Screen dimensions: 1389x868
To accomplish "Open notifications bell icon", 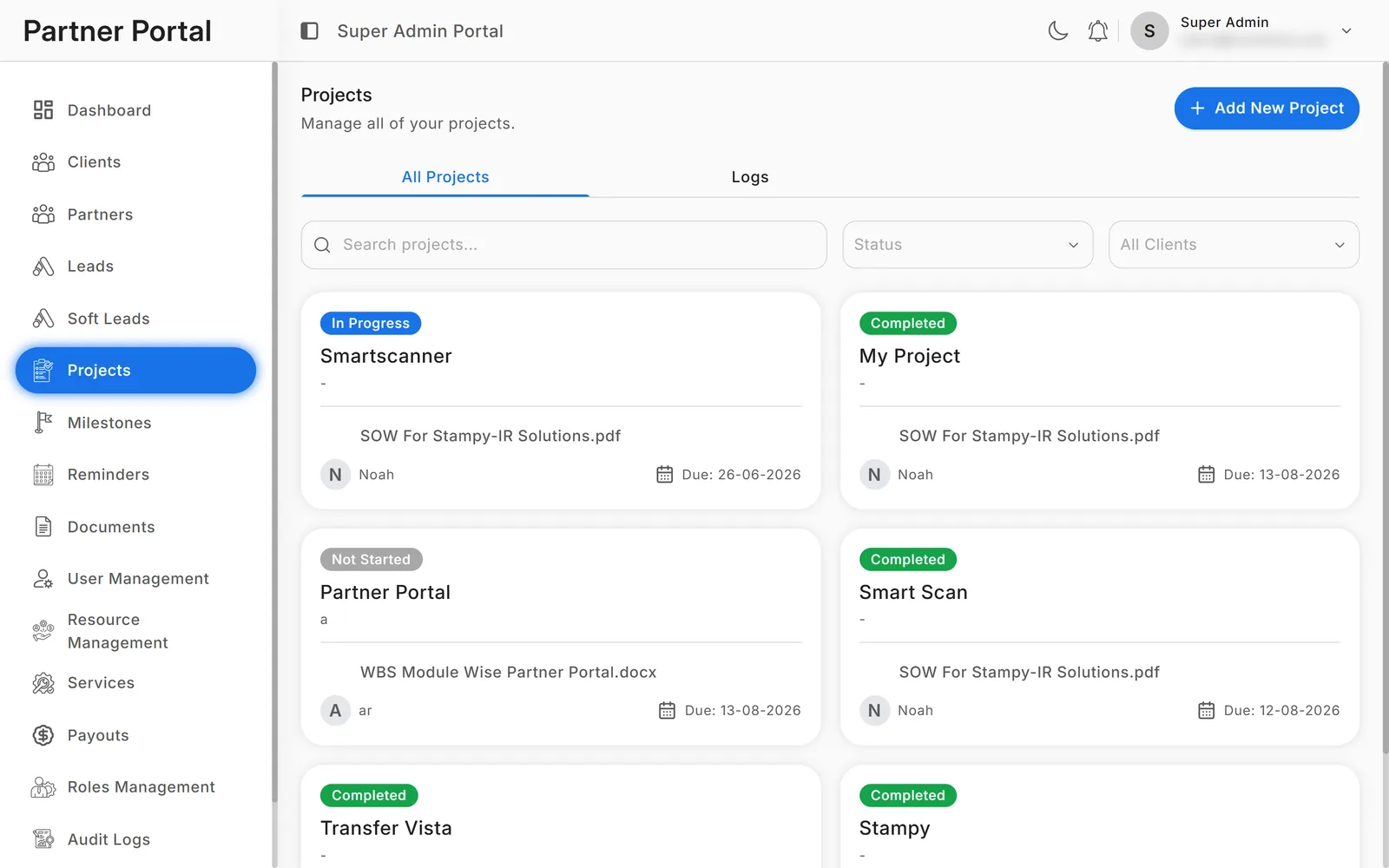I will (x=1098, y=31).
